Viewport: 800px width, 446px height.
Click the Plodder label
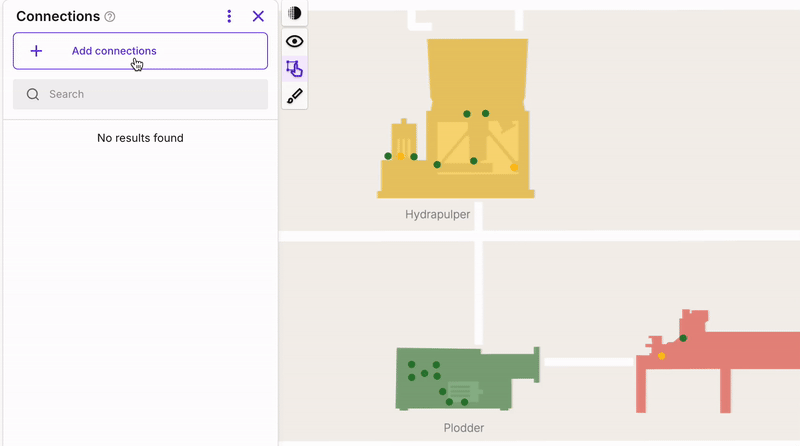(464, 428)
